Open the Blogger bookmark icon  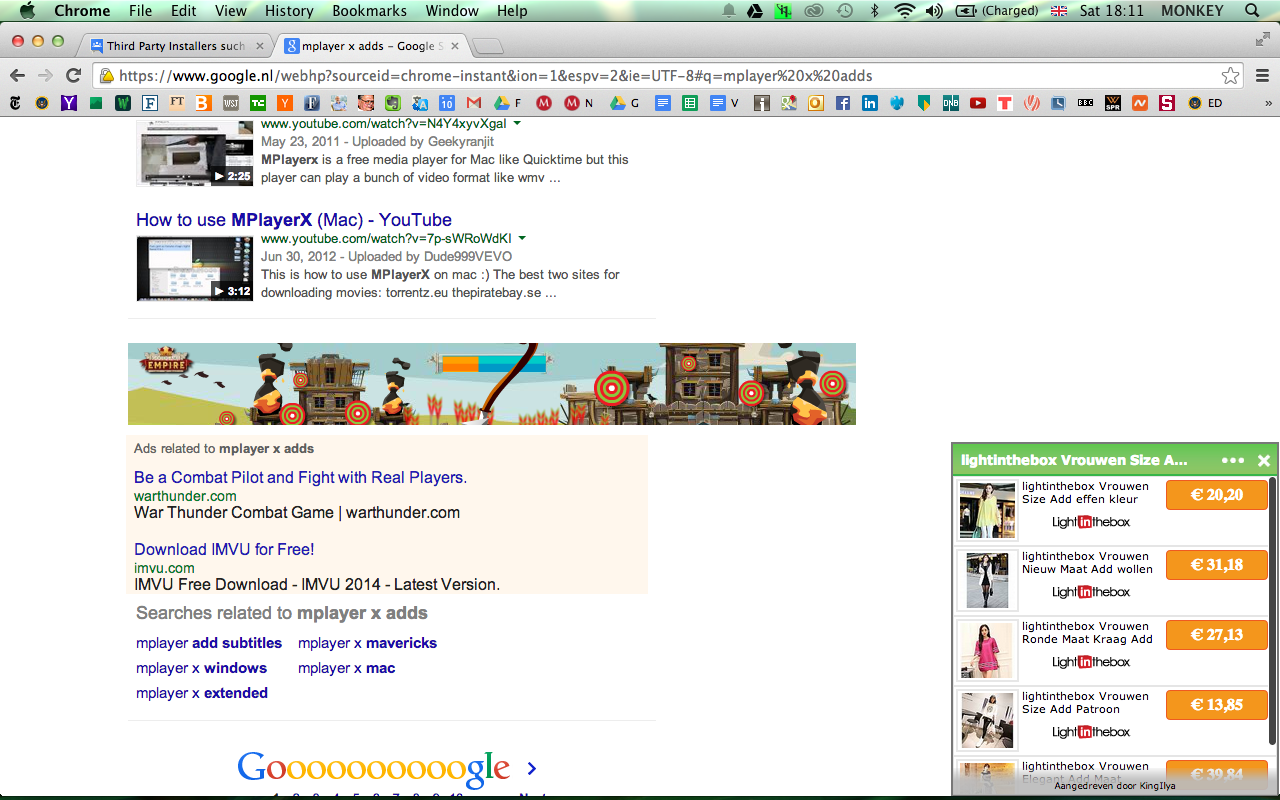[x=203, y=103]
